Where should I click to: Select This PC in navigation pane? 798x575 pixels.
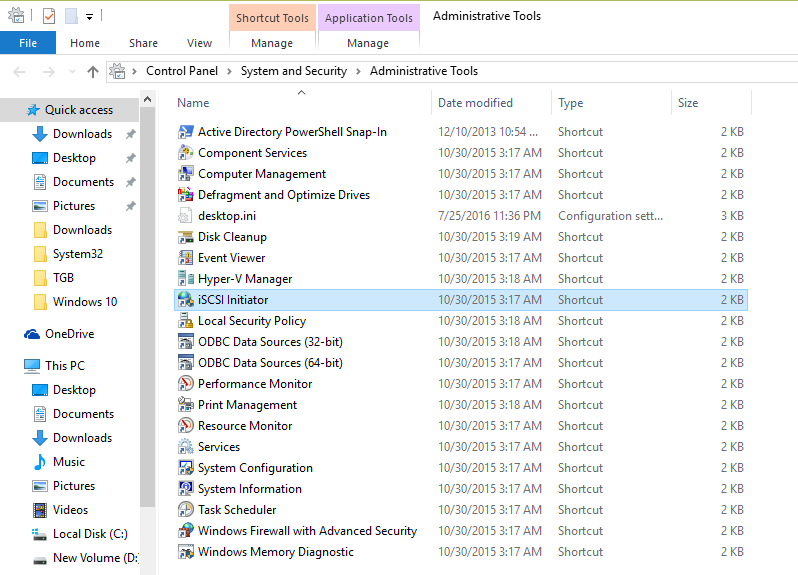point(64,365)
